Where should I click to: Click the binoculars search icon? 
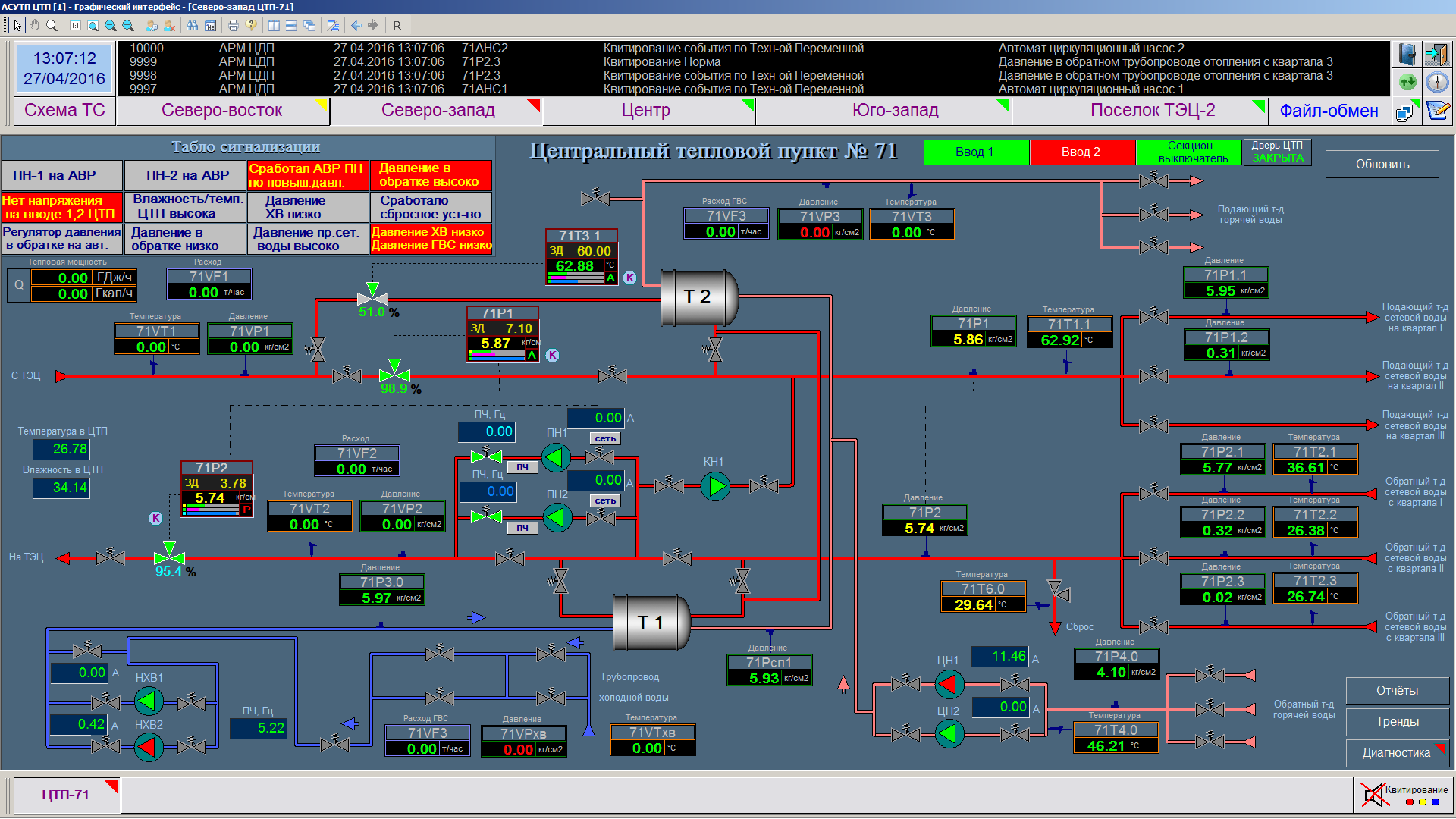coord(192,25)
